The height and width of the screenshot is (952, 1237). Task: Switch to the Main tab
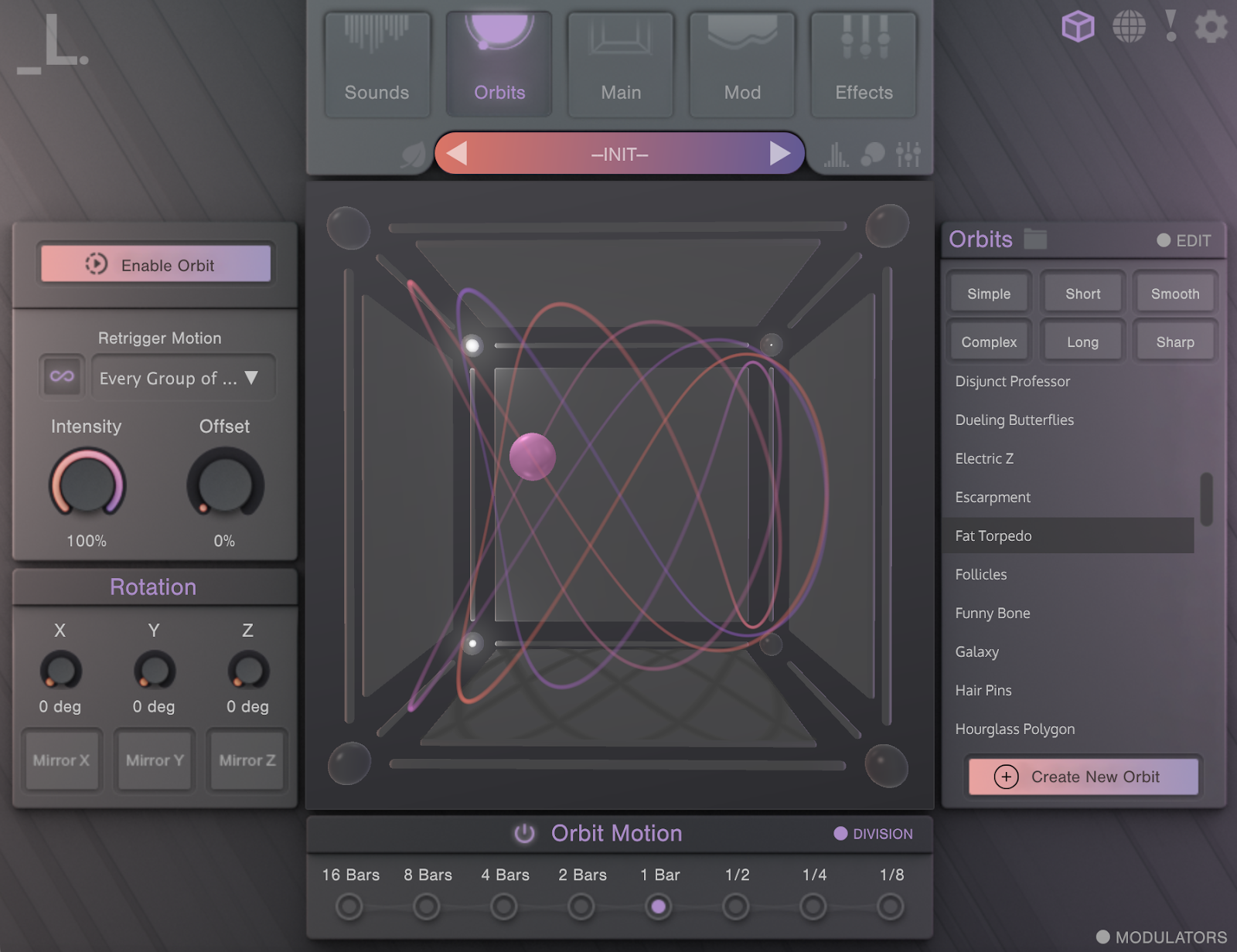pyautogui.click(x=621, y=65)
